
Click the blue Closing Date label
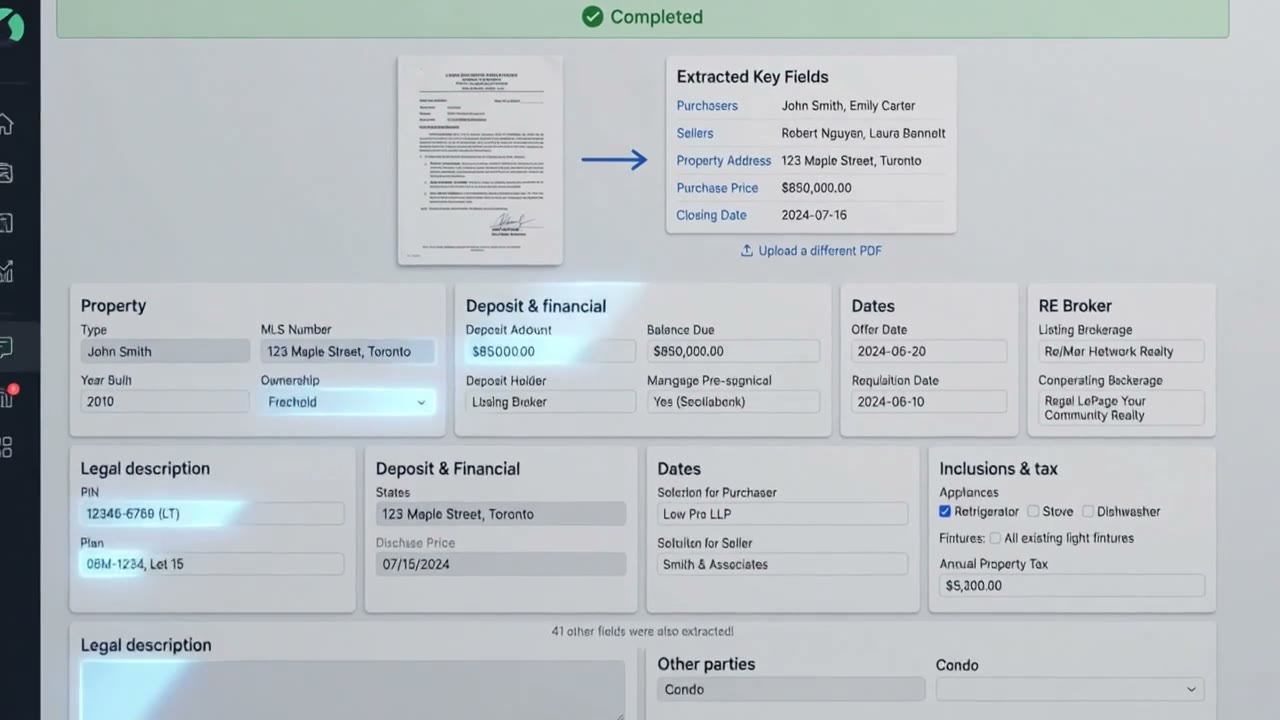coord(711,215)
